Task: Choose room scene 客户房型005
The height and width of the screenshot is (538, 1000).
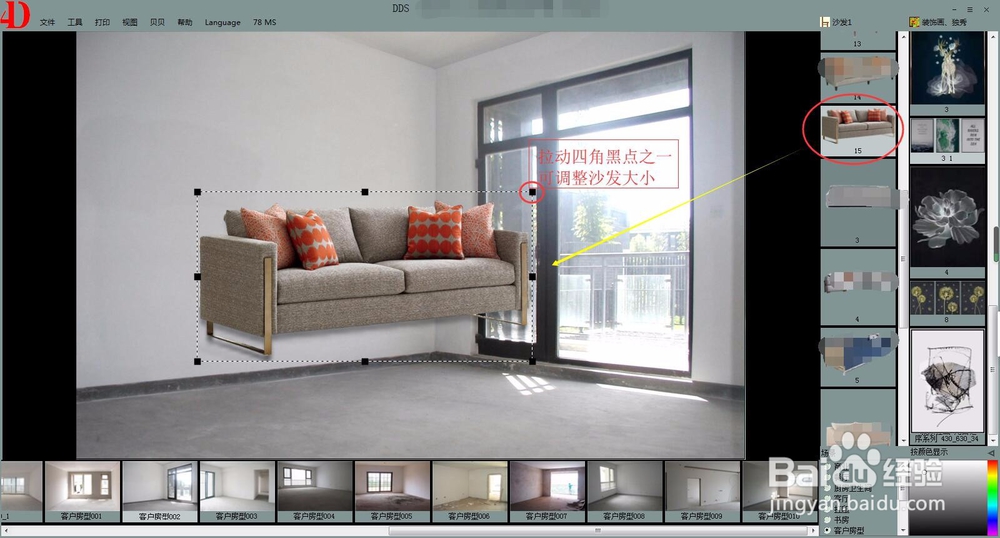Action: pos(392,491)
